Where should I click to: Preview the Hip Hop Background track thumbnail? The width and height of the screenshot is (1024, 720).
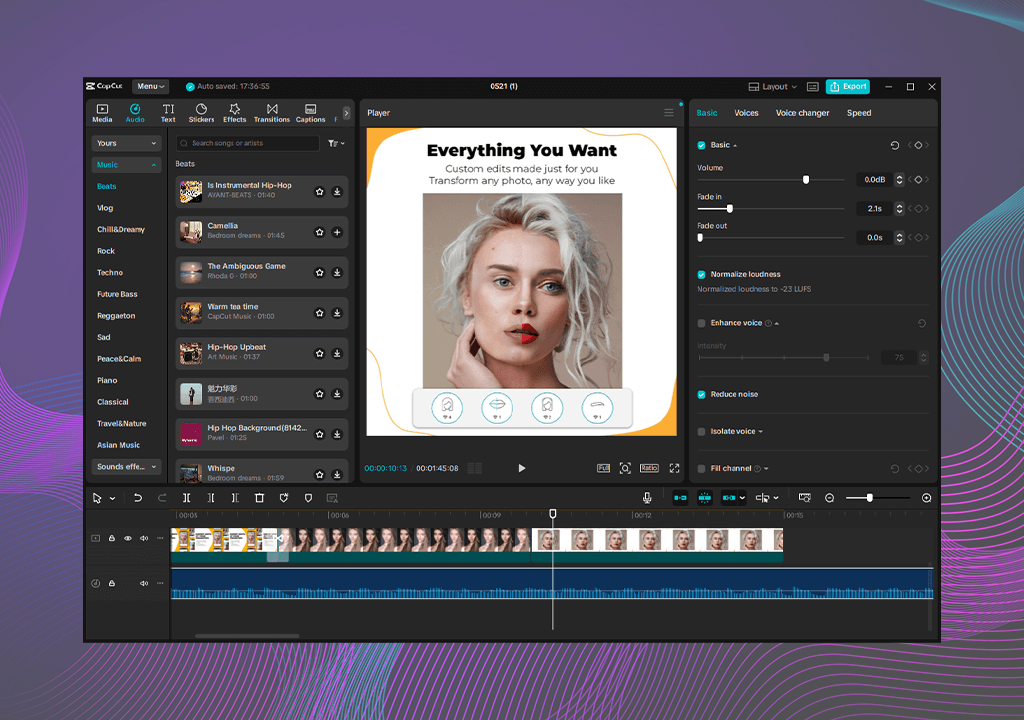click(191, 434)
